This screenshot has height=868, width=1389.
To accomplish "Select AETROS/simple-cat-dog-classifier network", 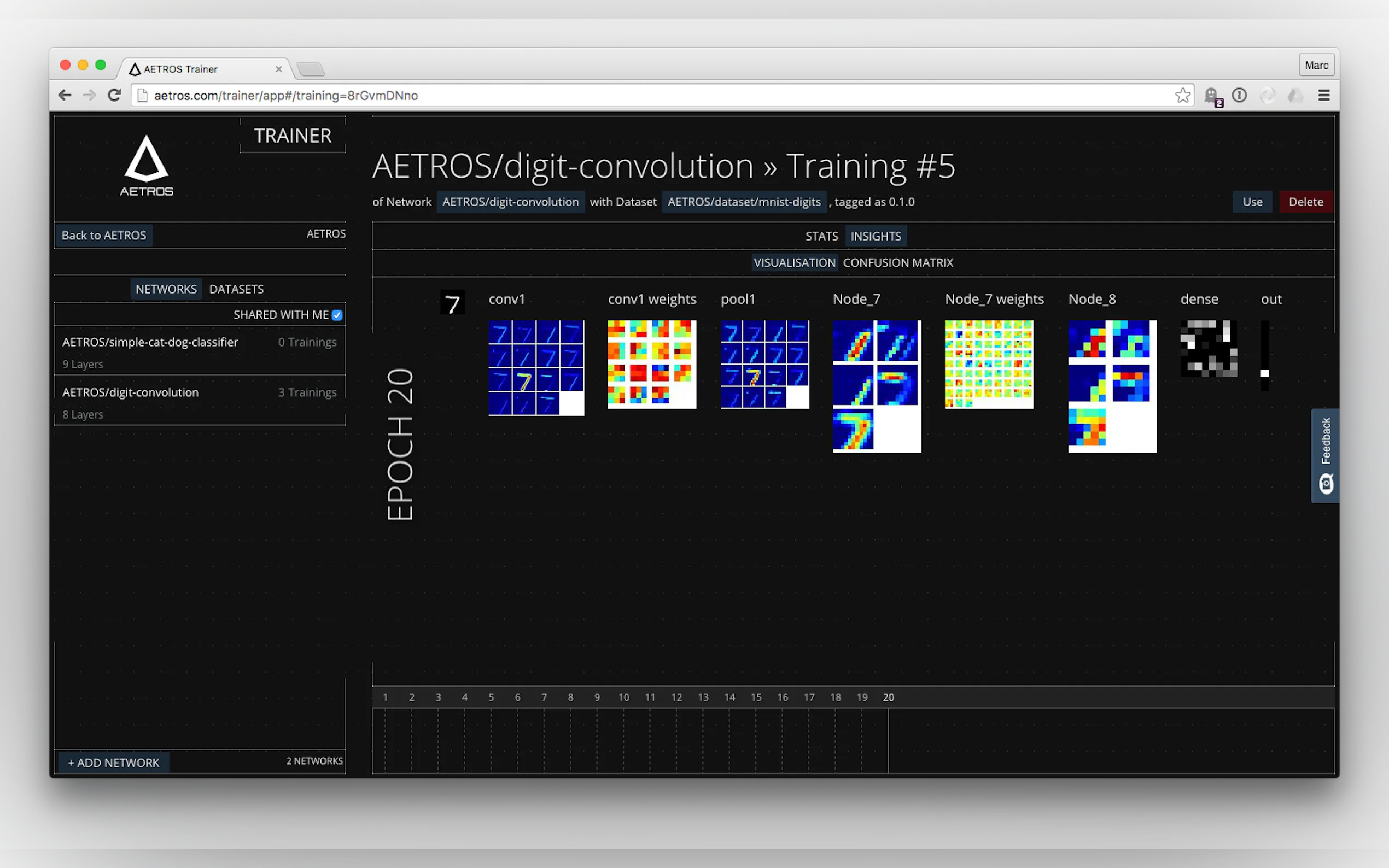I will [x=150, y=342].
